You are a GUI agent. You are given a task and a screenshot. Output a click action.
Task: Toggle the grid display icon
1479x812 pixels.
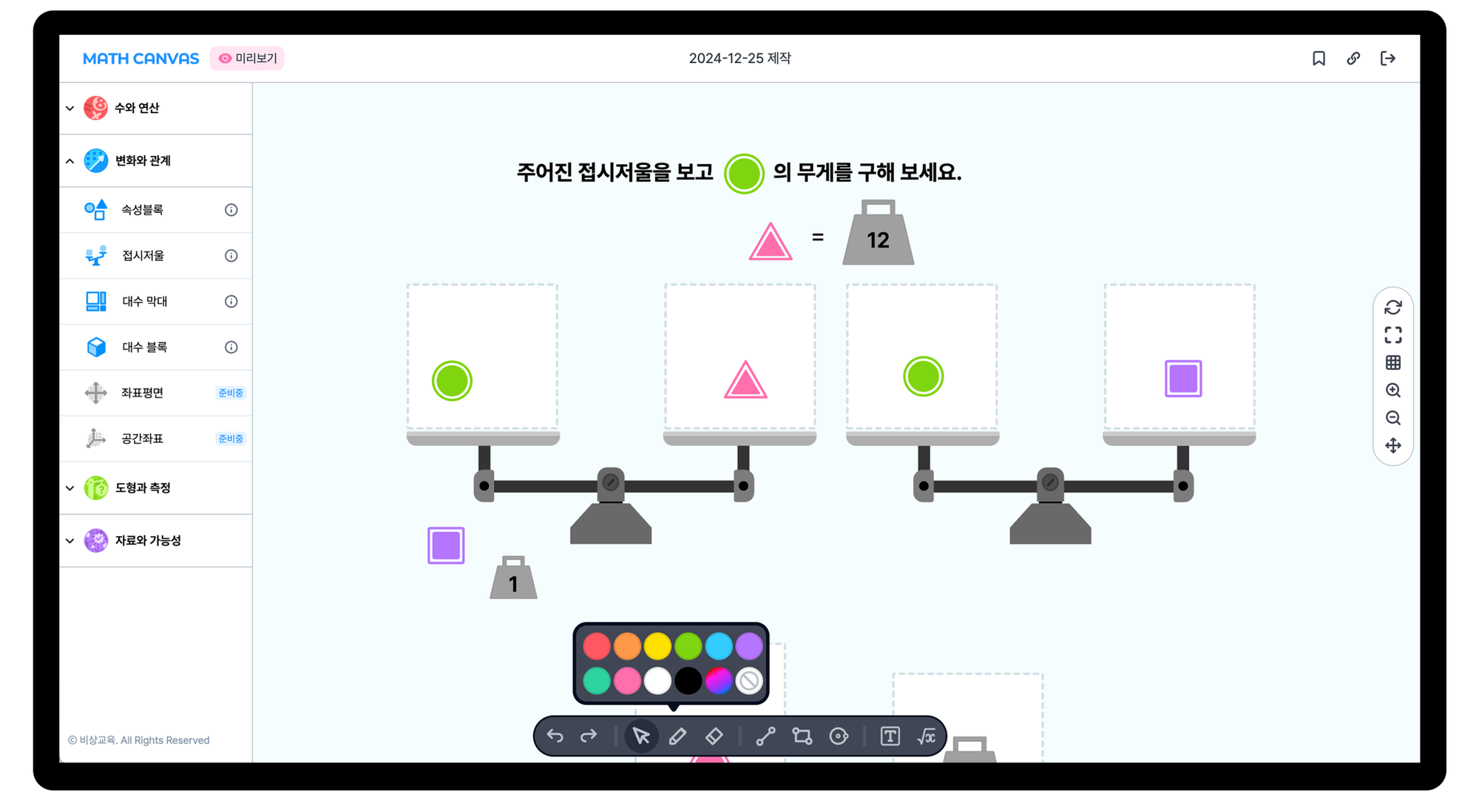[1392, 362]
